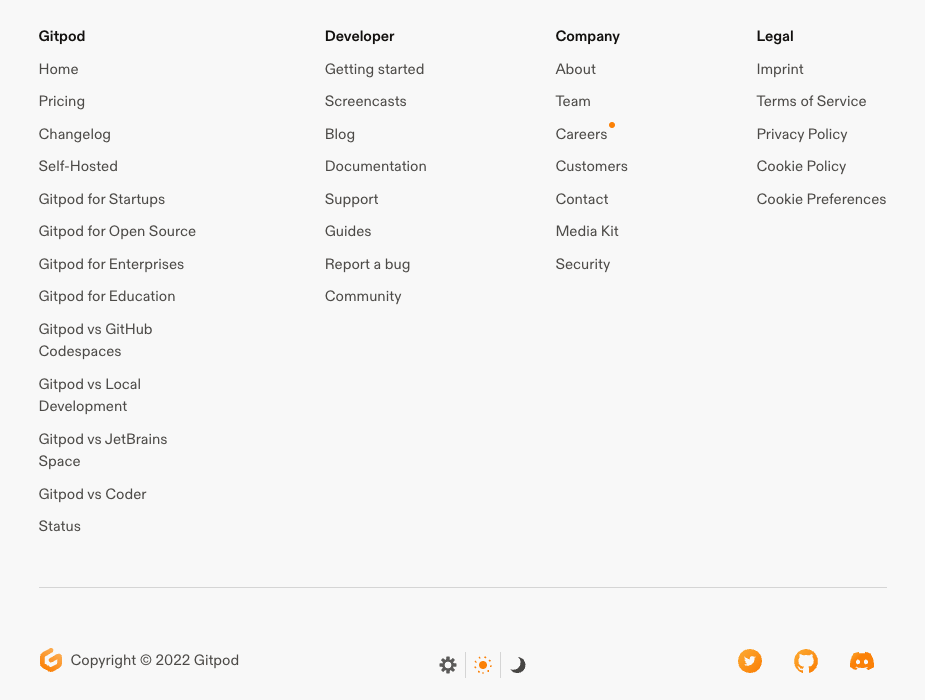Viewport: 925px width, 700px height.
Task: Switch to light theme sun icon
Action: [483, 665]
